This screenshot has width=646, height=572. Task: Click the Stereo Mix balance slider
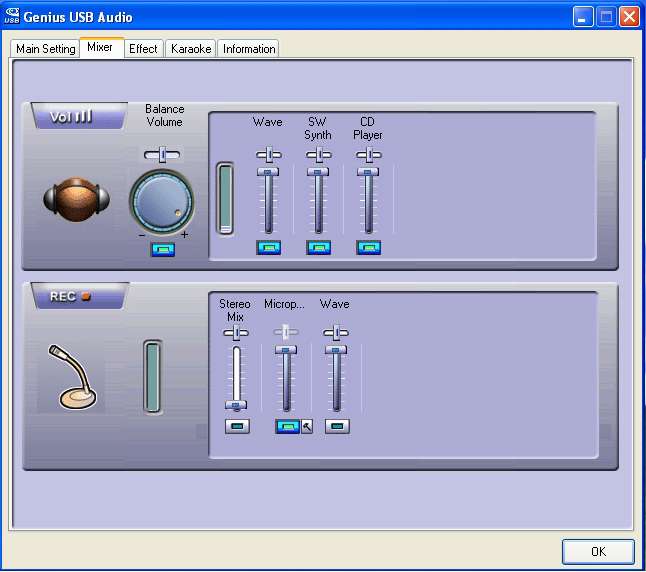pyautogui.click(x=236, y=333)
